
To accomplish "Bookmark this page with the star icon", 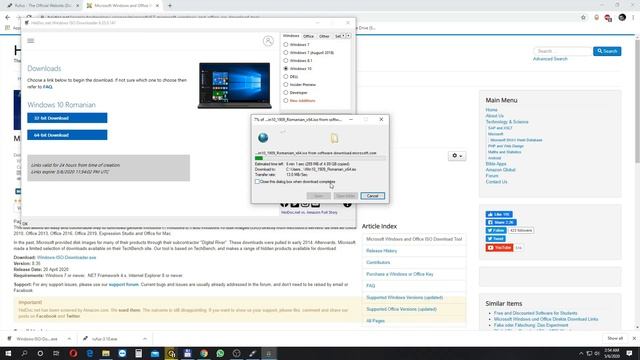I will (x=583, y=18).
